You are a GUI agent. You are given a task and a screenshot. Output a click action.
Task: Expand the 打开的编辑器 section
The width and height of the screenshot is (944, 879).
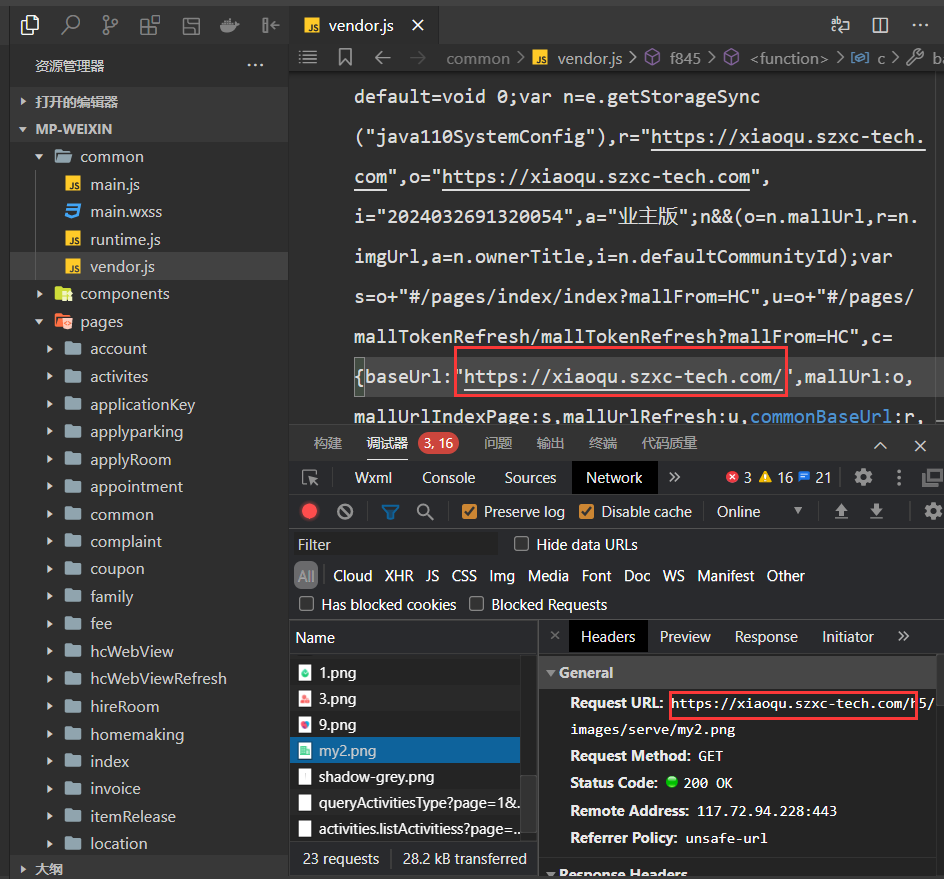point(149,101)
